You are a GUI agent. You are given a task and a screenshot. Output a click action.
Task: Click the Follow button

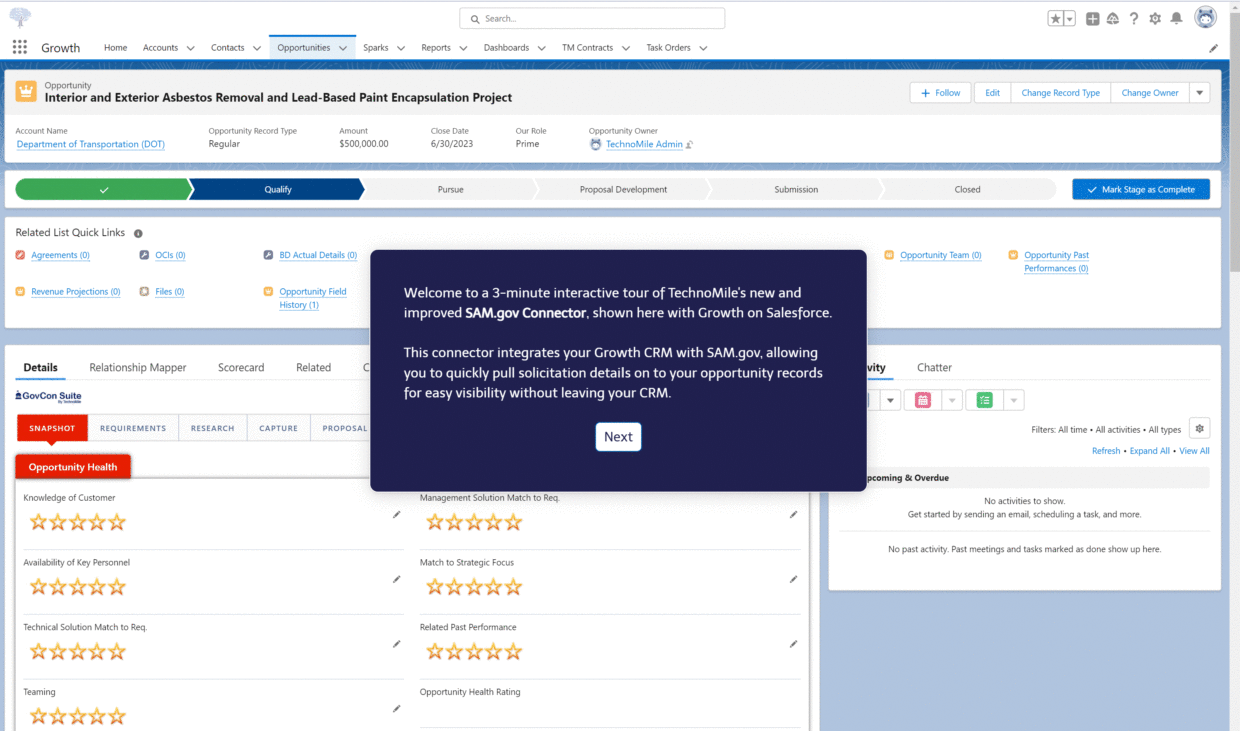(940, 92)
